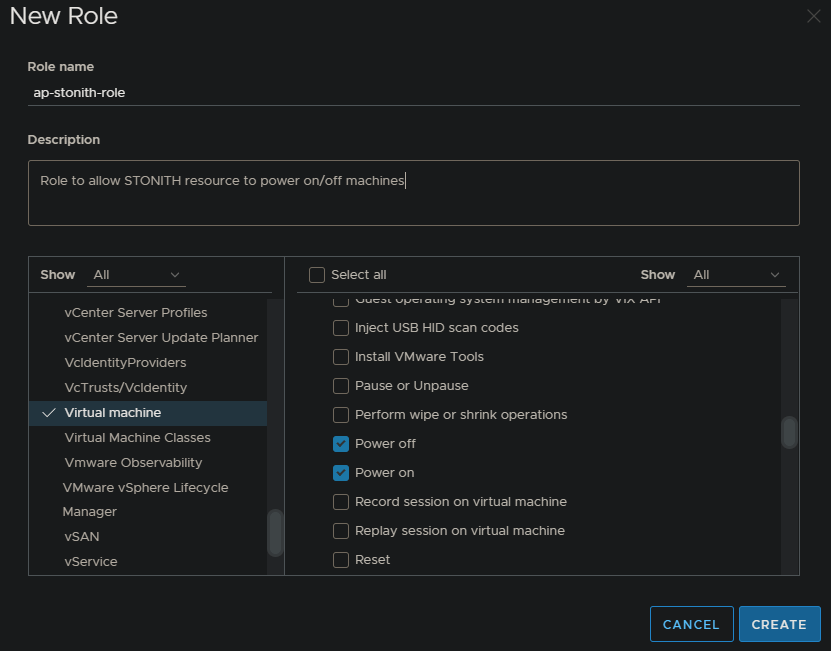Click the CANCEL button
This screenshot has width=831, height=651.
click(x=691, y=624)
